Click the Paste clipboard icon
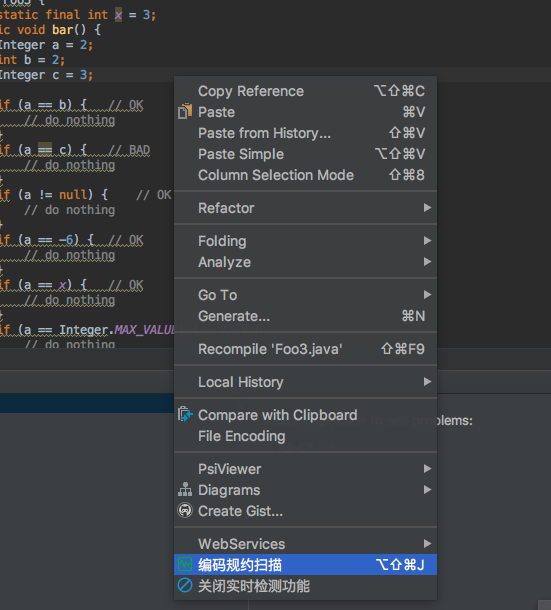Image resolution: width=551 pixels, height=610 pixels. (185, 112)
